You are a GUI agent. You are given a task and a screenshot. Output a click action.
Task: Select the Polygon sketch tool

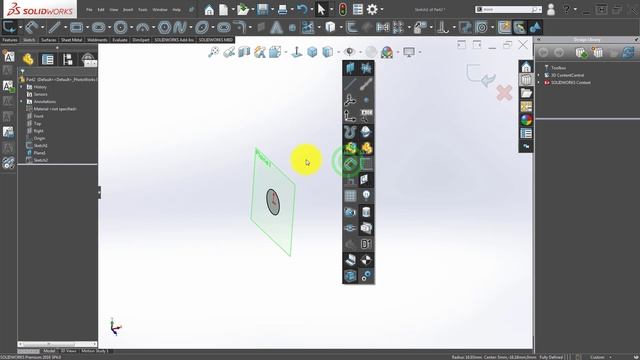164,27
